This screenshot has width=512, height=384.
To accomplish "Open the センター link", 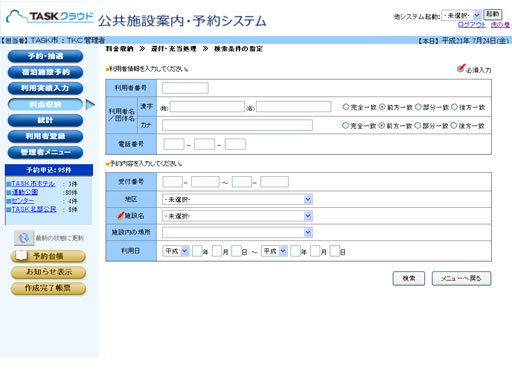I will click(23, 201).
